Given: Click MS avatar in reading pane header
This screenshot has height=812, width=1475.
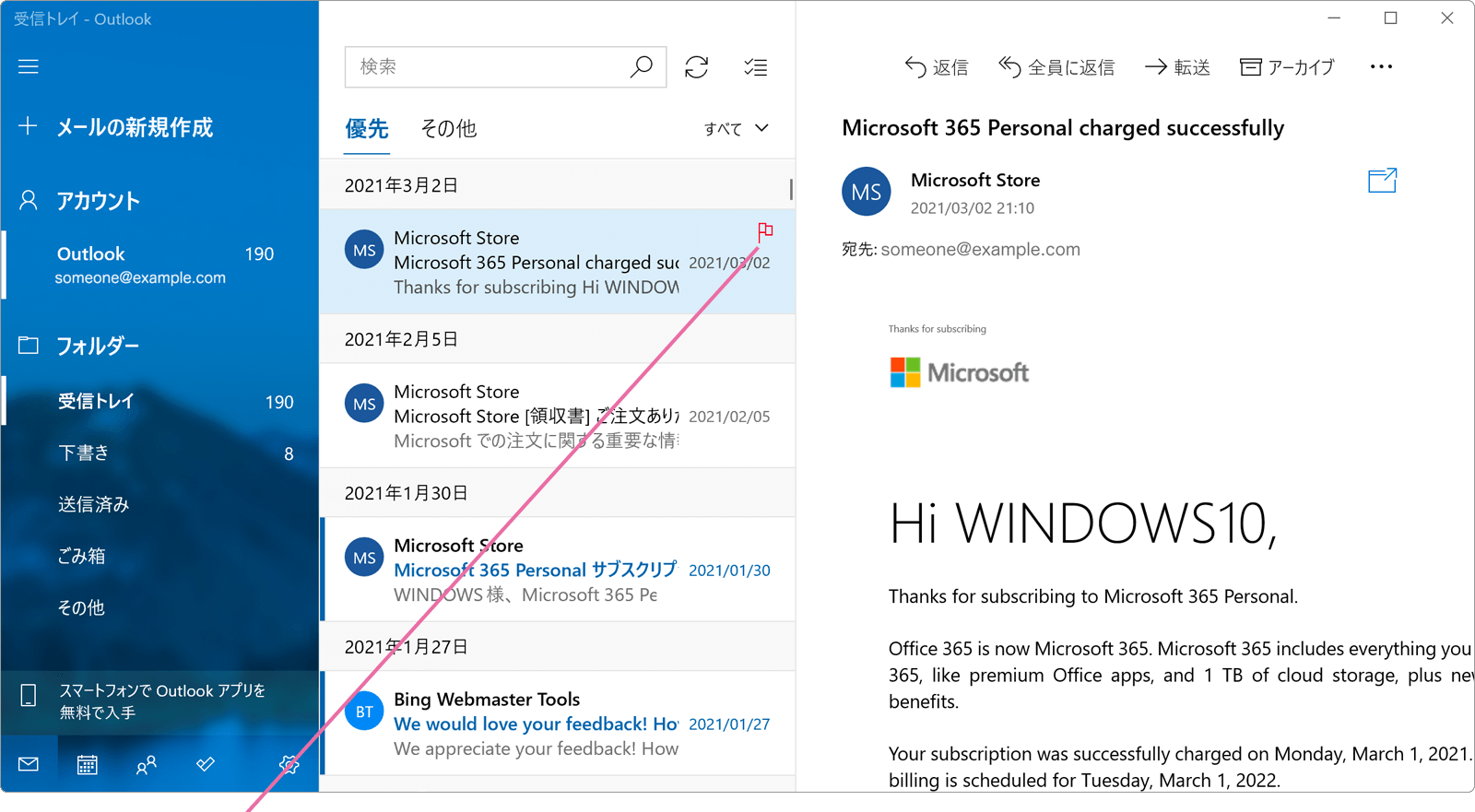Looking at the screenshot, I should [x=867, y=192].
